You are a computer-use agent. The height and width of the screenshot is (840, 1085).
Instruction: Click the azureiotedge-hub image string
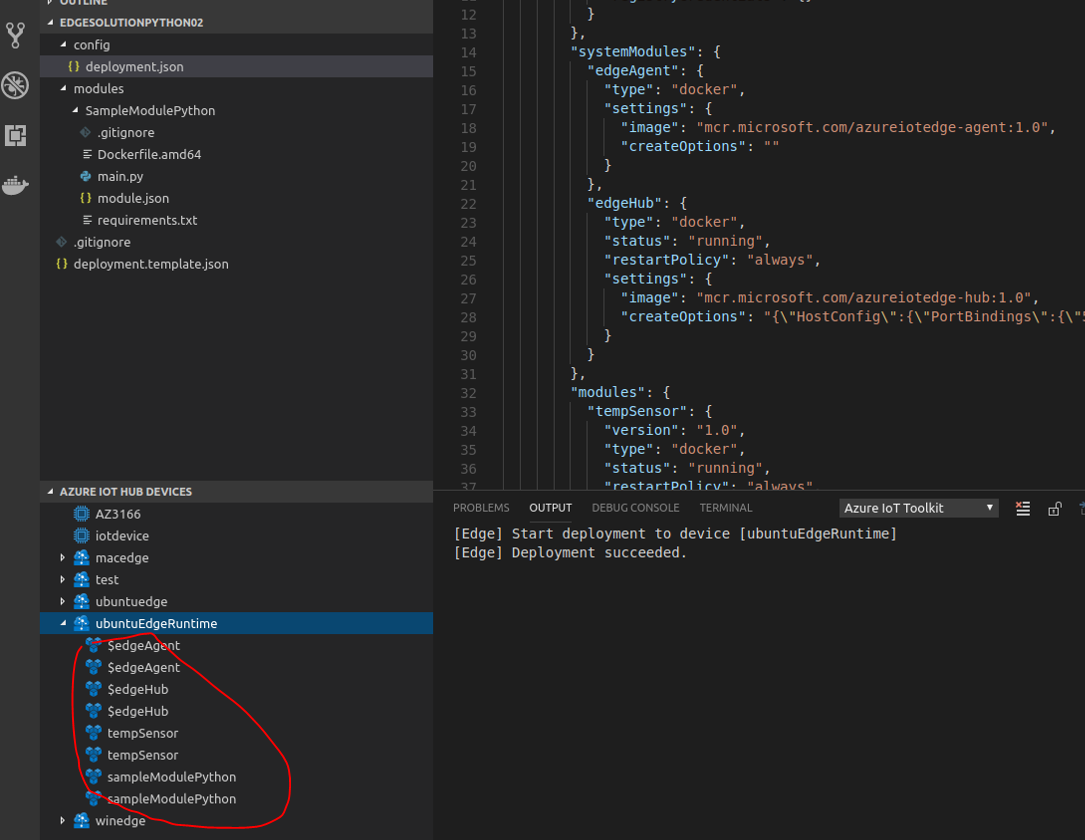click(x=864, y=298)
